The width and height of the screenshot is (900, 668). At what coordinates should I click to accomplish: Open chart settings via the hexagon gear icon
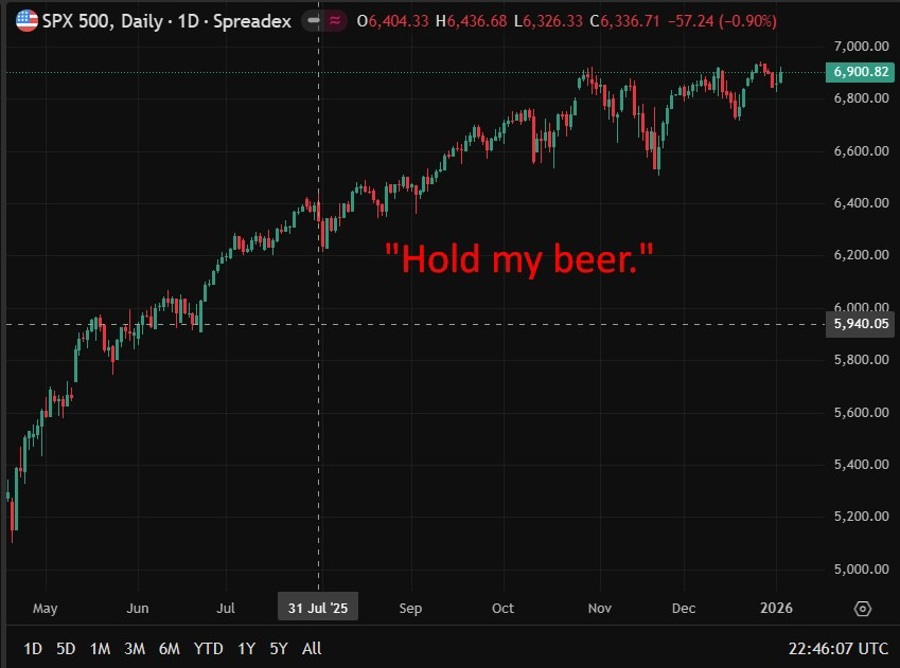point(862,608)
